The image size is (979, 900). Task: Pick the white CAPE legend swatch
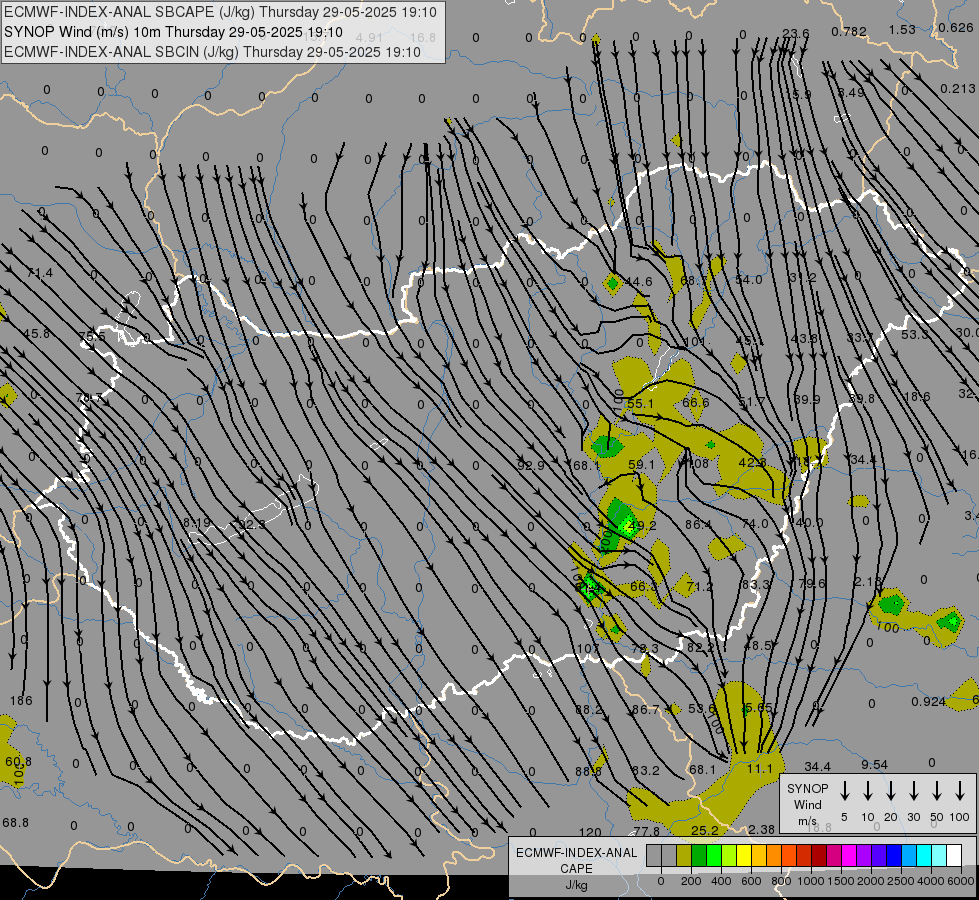(x=953, y=856)
